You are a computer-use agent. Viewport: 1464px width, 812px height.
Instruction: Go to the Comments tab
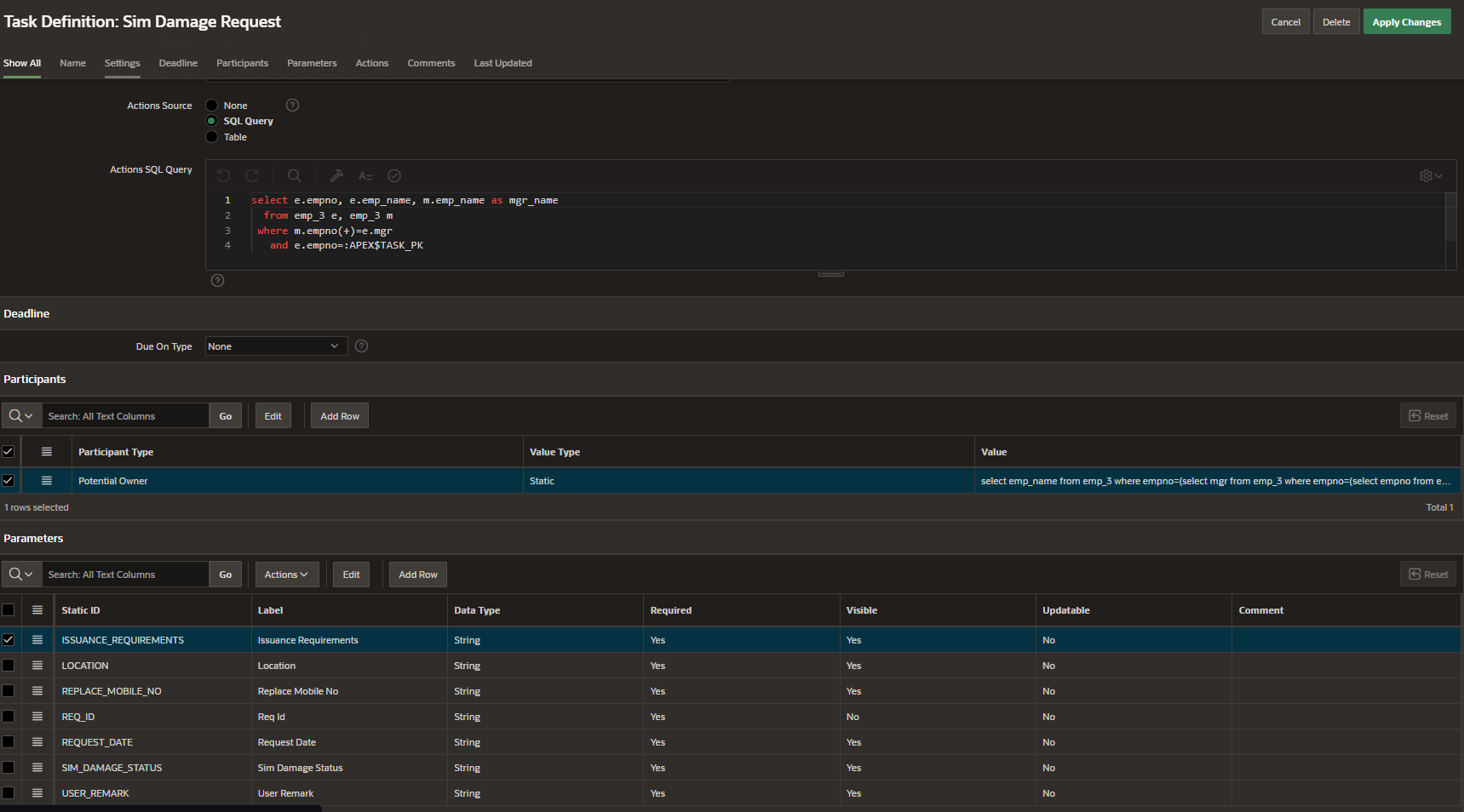(431, 63)
